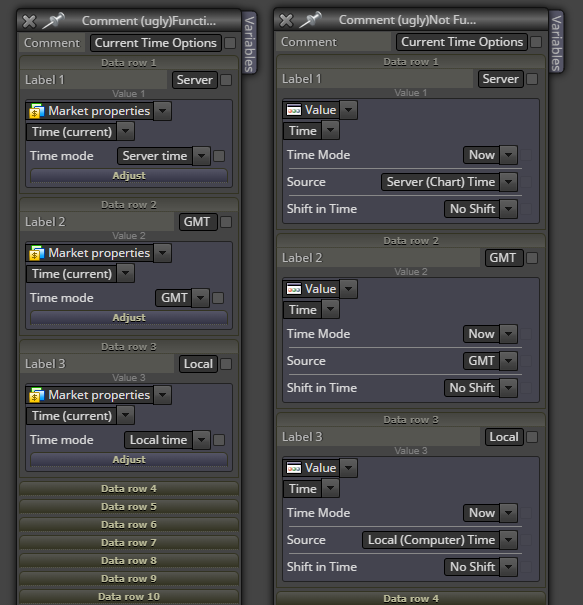The height and width of the screenshot is (605, 583).
Task: Click the Value icon in right Value 2
Action: pos(294,289)
